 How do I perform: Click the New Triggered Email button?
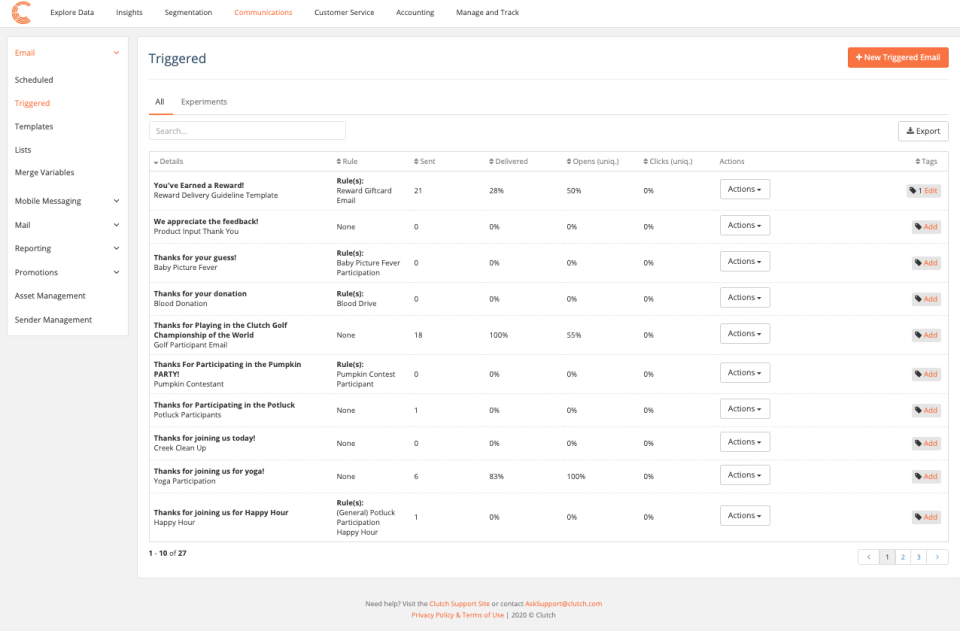[x=897, y=57]
